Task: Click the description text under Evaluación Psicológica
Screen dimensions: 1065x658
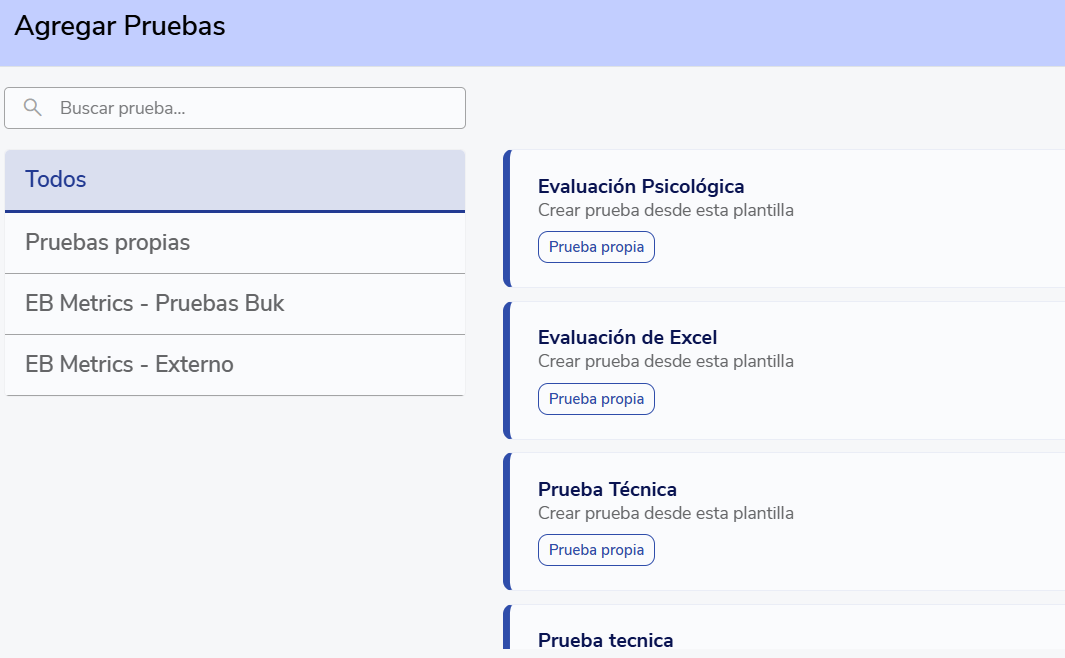Action: 665,210
